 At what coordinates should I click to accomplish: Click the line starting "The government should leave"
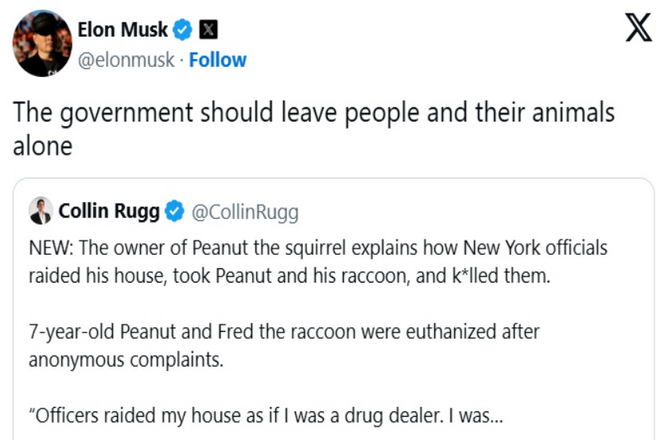(x=314, y=114)
